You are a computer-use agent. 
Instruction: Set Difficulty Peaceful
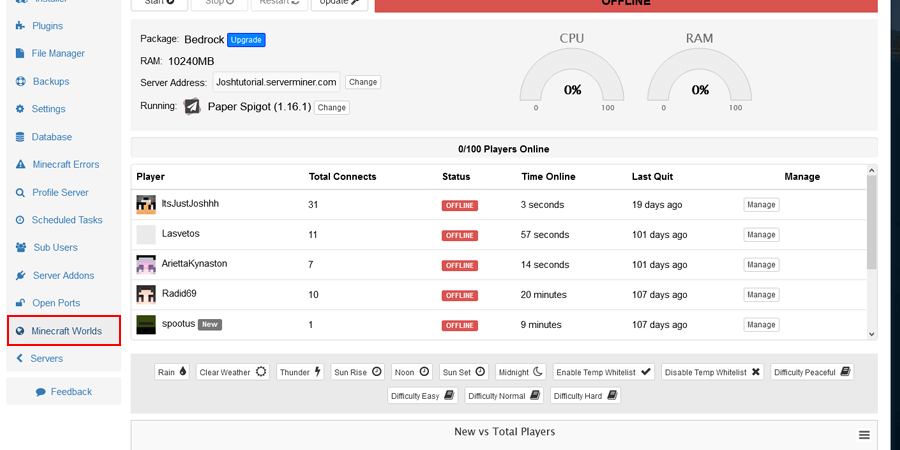click(812, 372)
